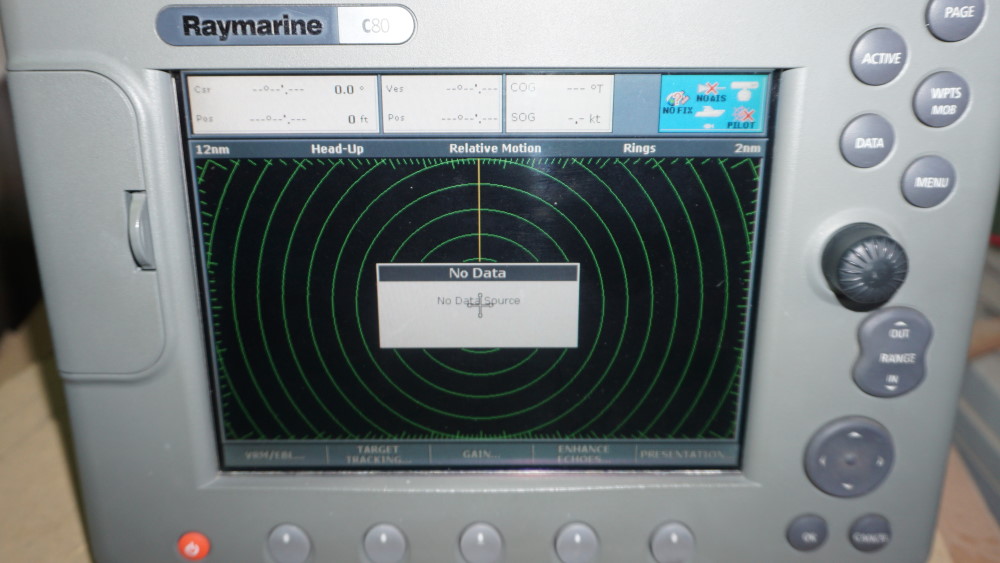Push the CANCEL button

870,535
